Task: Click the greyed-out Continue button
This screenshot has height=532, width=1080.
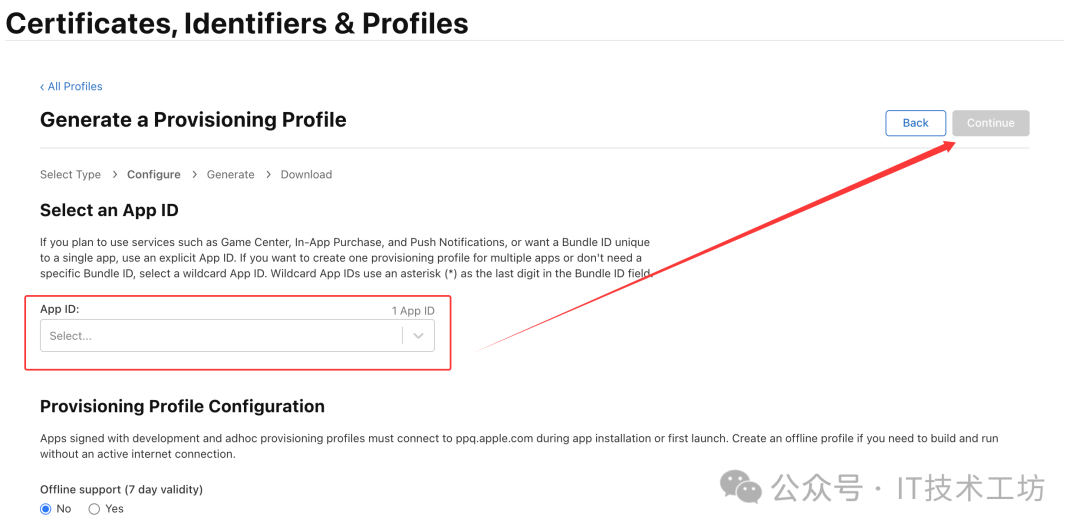Action: point(990,123)
